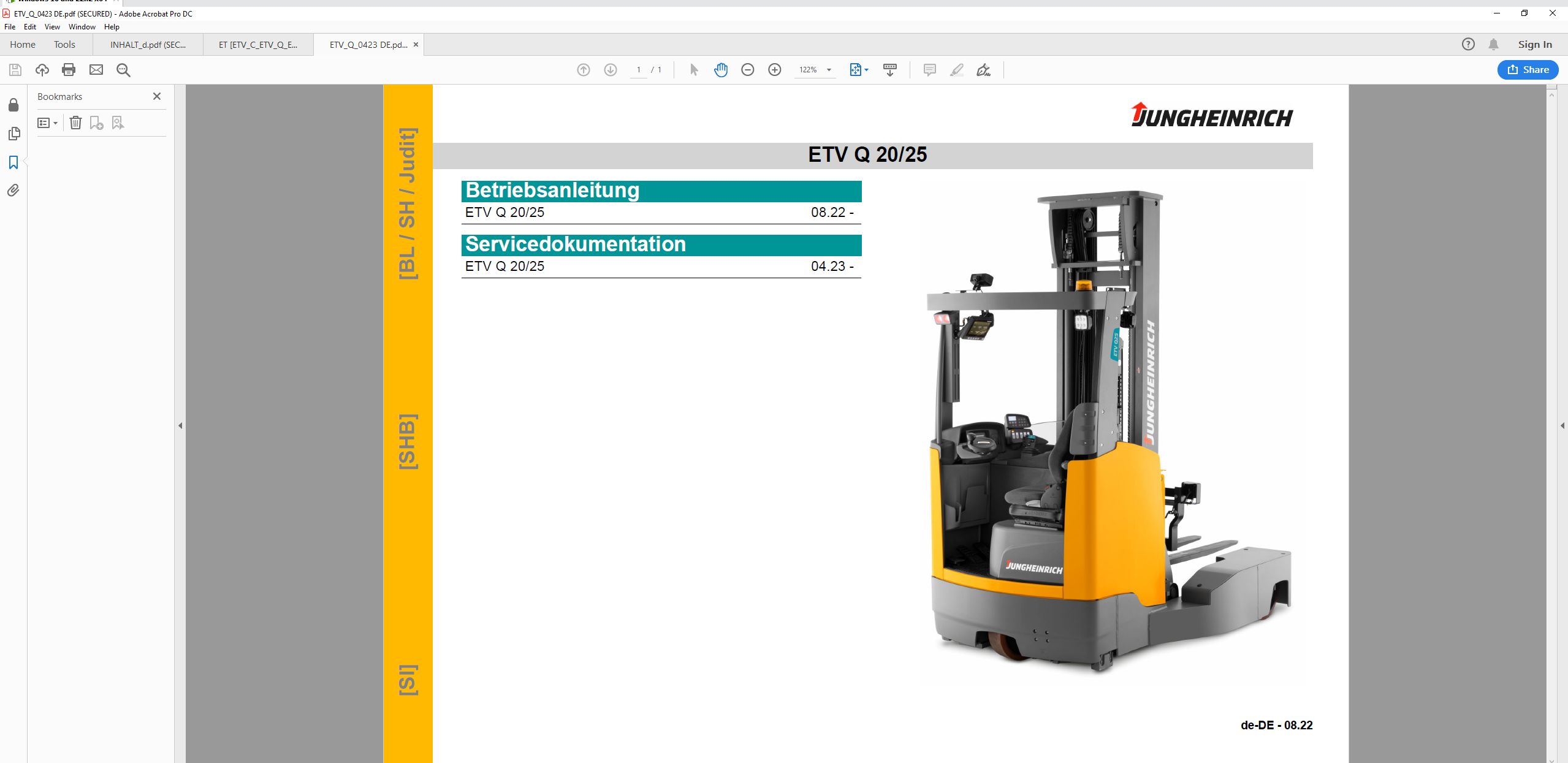Image resolution: width=1568 pixels, height=763 pixels.
Task: Click the Zoom In plus icon
Action: point(774,70)
